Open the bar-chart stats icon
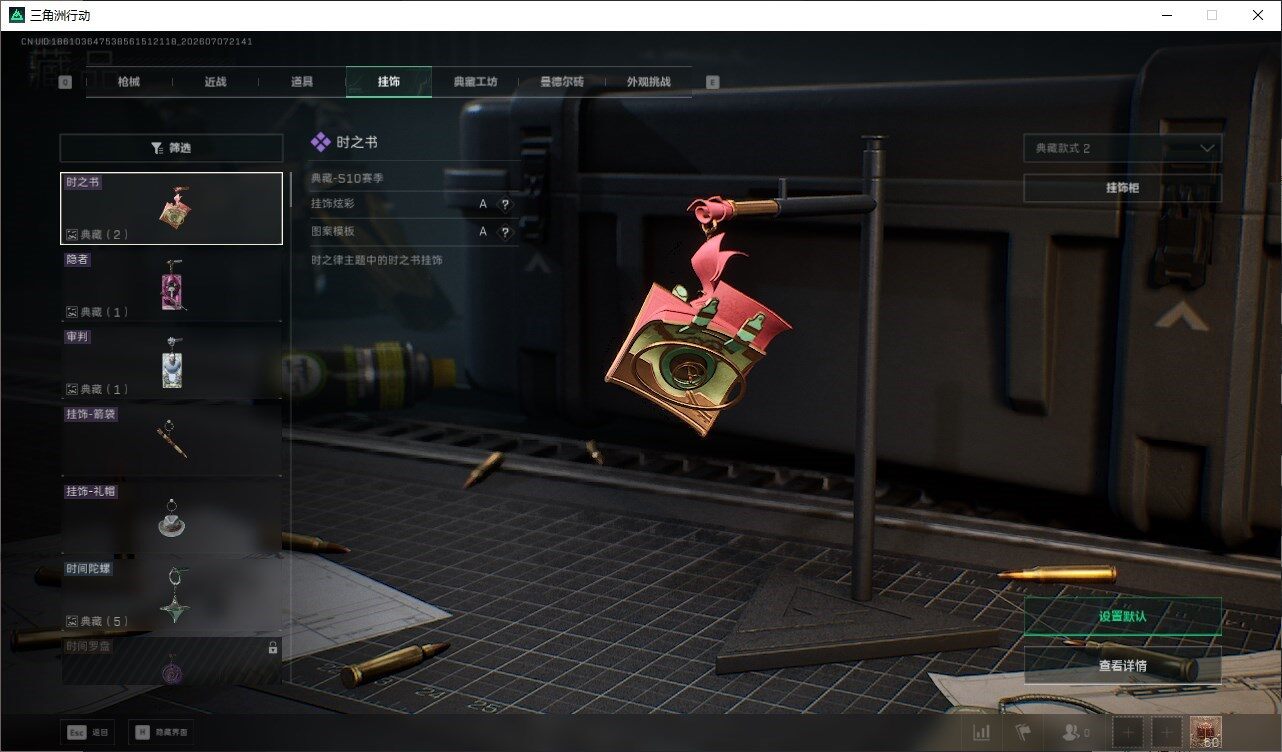Viewport: 1282px width, 752px height. coord(982,733)
